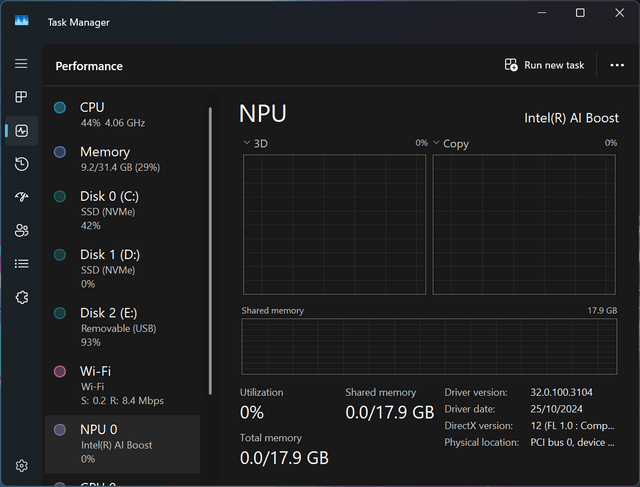Image resolution: width=640 pixels, height=487 pixels.
Task: Open Task Manager settings gear
Action: [x=22, y=466]
